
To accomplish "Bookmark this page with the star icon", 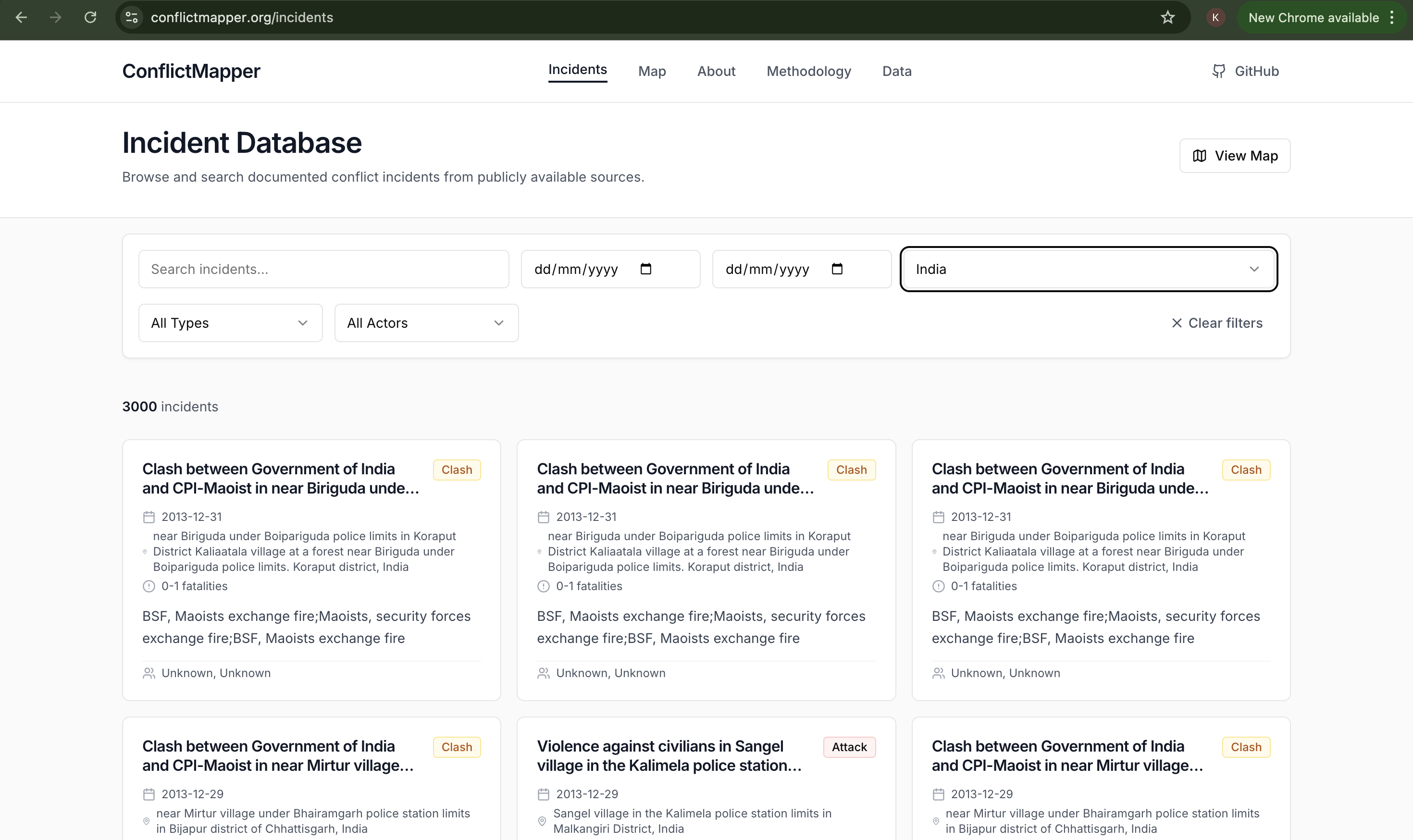I will click(1168, 18).
